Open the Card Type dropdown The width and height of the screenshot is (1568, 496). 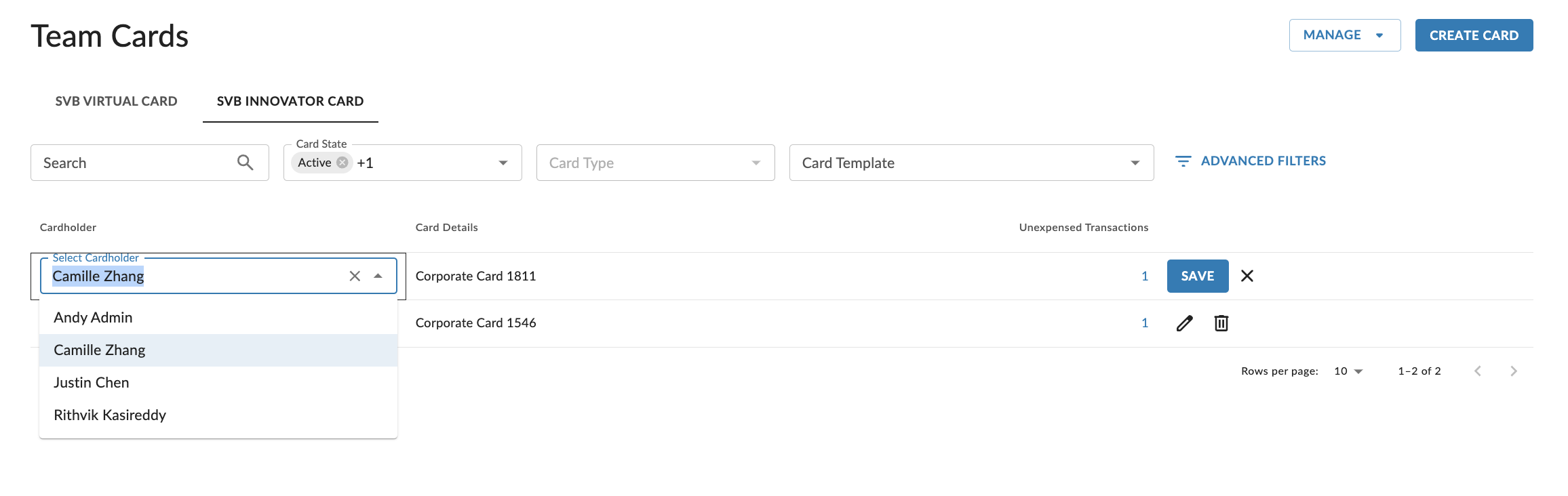coord(756,163)
